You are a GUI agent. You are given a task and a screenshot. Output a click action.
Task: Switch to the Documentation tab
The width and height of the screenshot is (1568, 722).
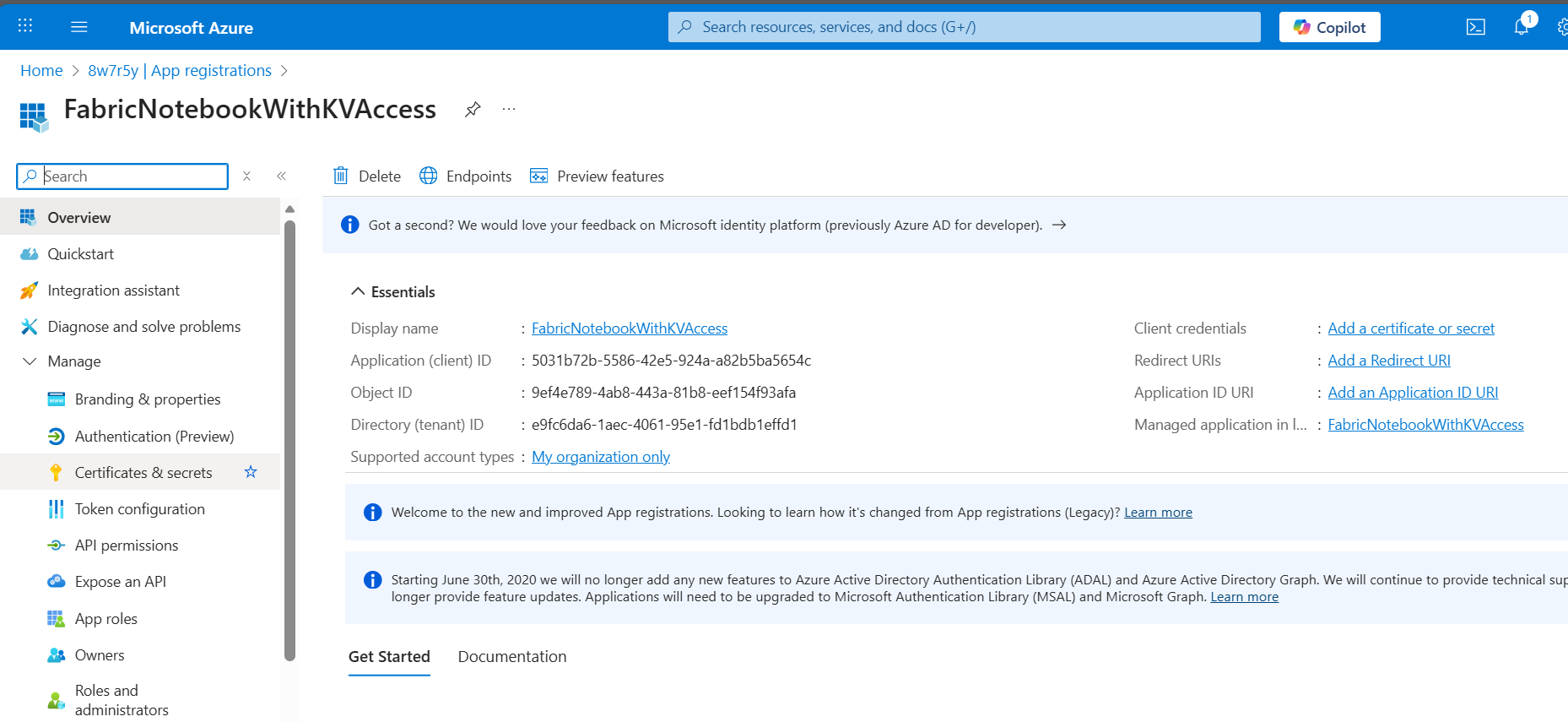[x=511, y=656]
